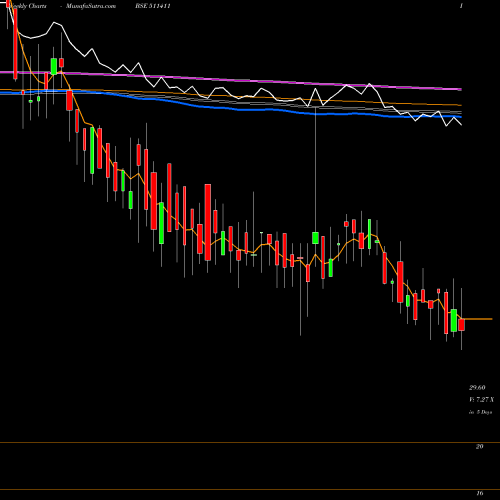Click the 20 price axis label
The height and width of the screenshot is (500, 500).
479,447
